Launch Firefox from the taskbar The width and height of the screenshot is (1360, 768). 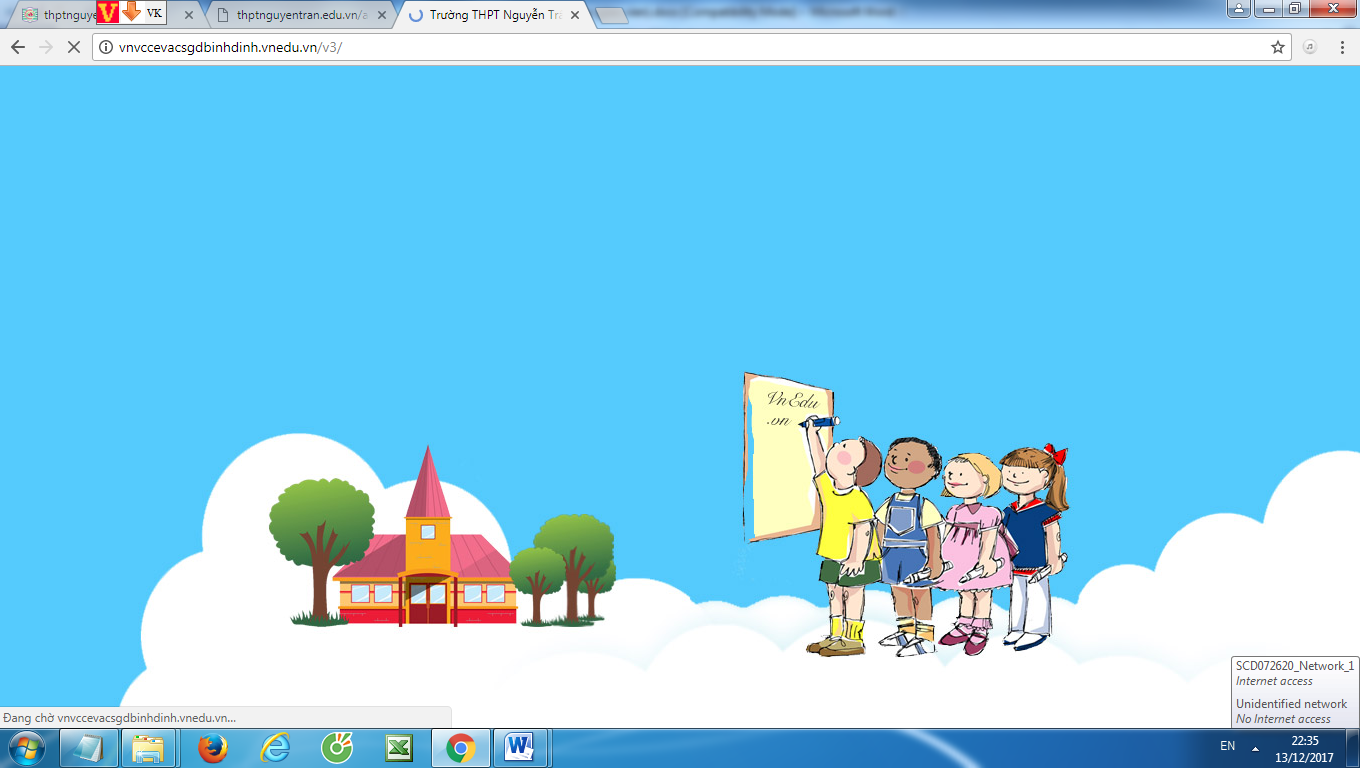click(x=212, y=747)
